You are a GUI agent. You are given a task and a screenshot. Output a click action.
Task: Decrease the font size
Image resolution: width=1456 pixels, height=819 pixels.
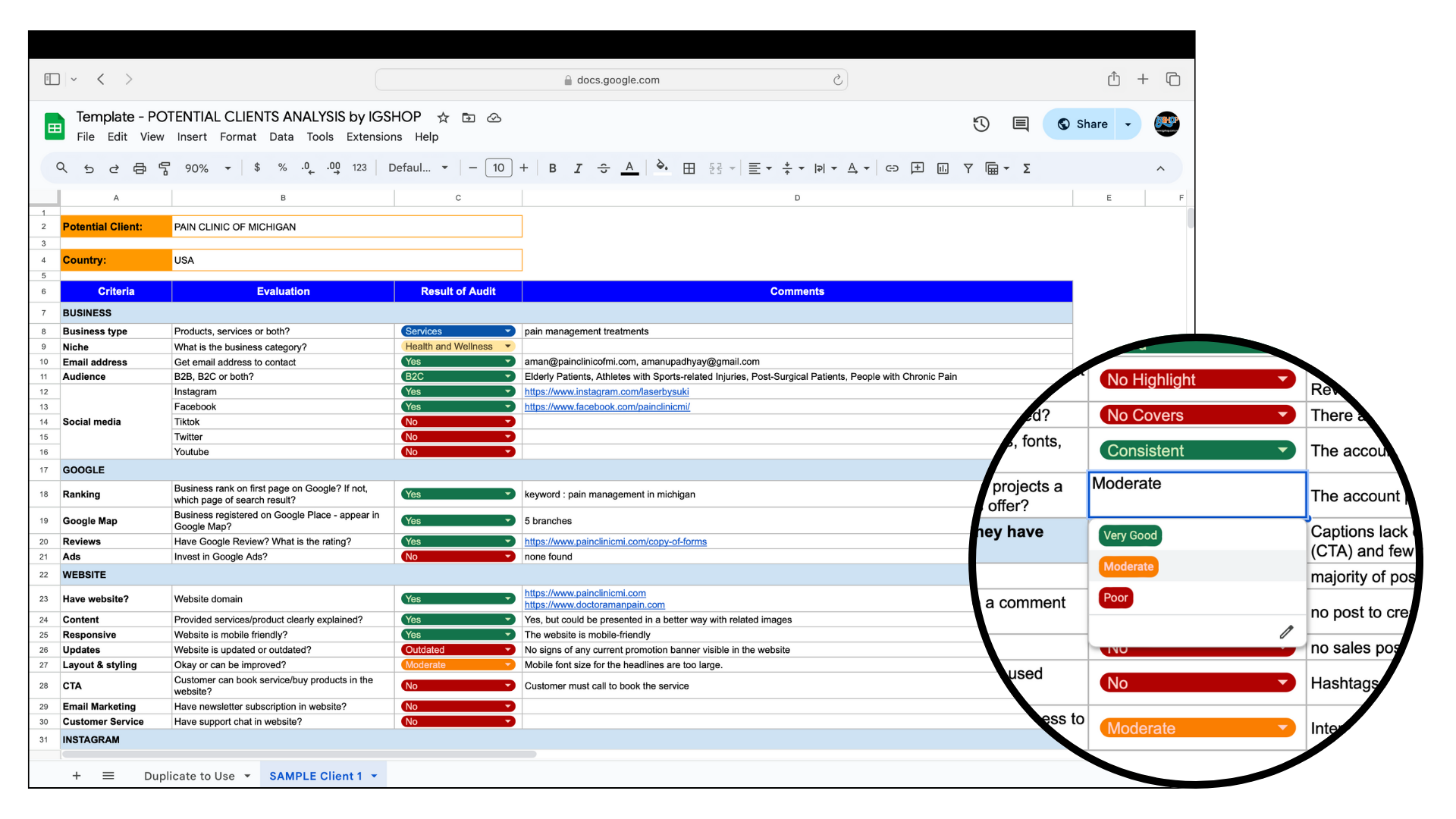(x=473, y=168)
